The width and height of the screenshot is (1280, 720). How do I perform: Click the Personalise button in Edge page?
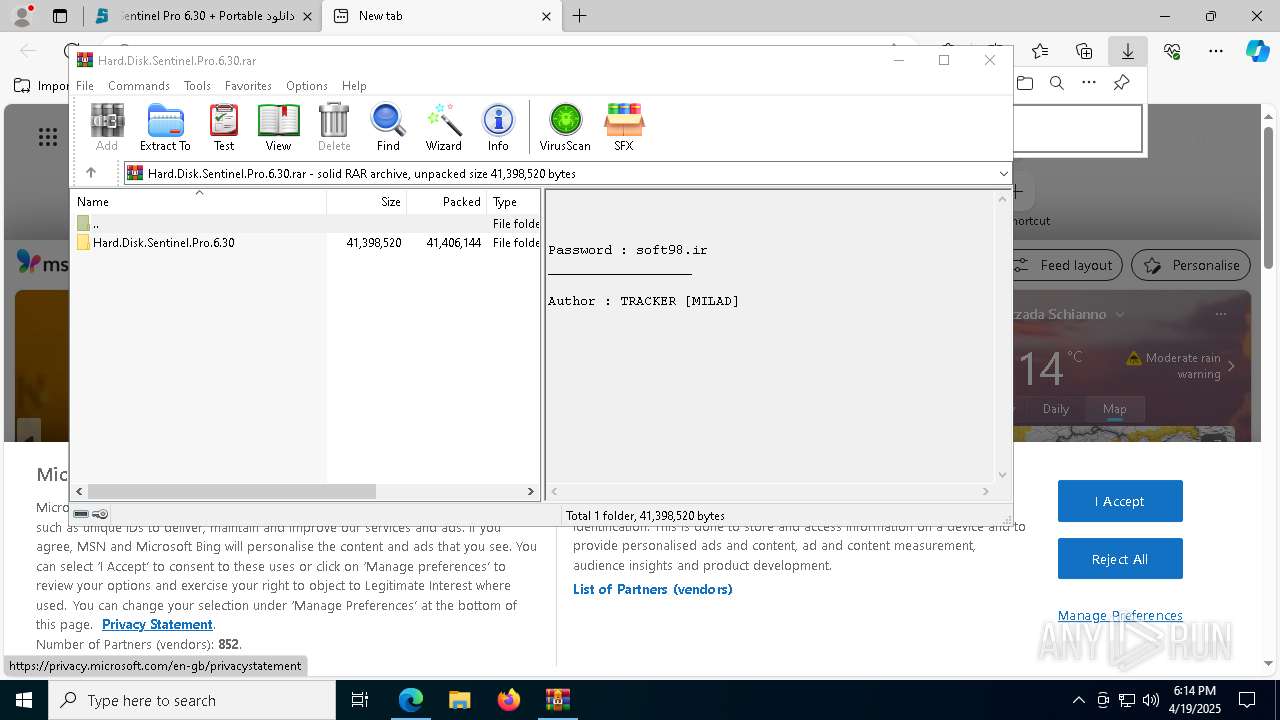click(x=1191, y=265)
